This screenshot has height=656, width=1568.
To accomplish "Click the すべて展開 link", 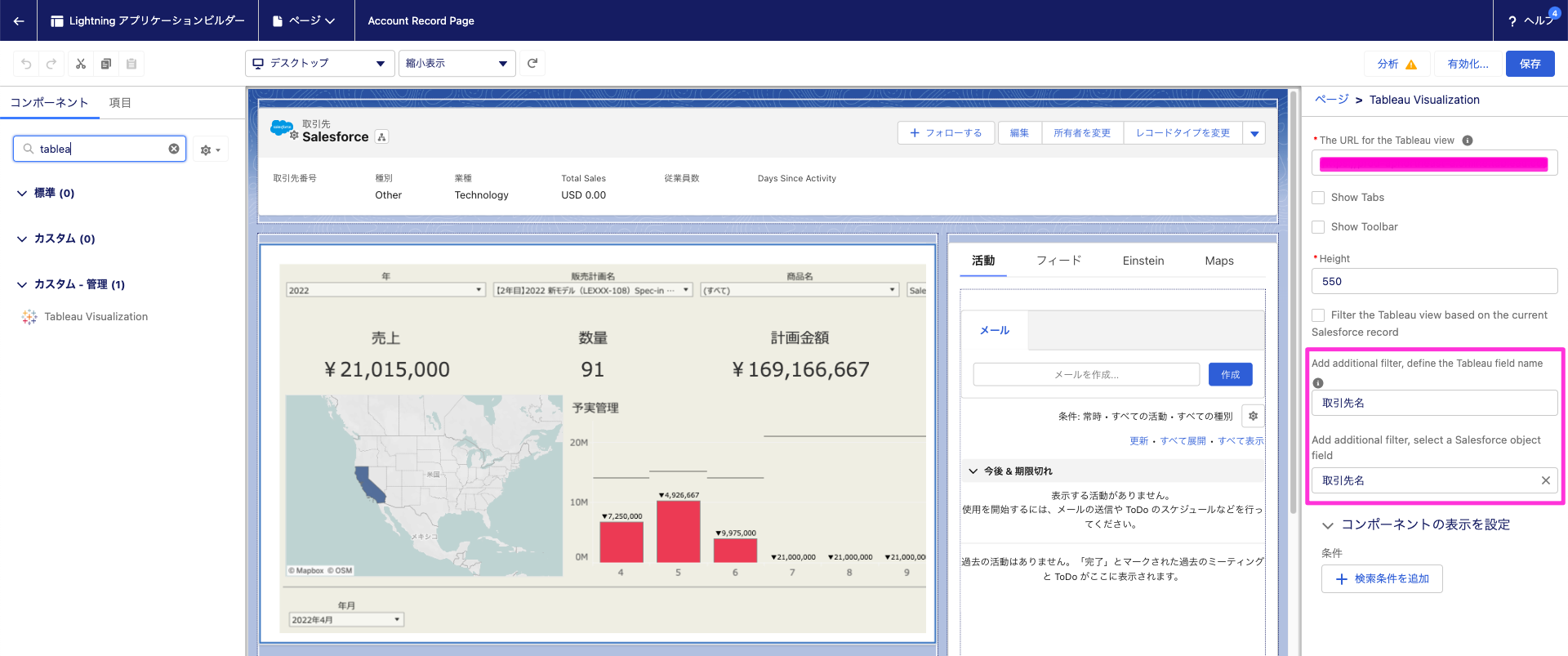I will [x=1183, y=441].
